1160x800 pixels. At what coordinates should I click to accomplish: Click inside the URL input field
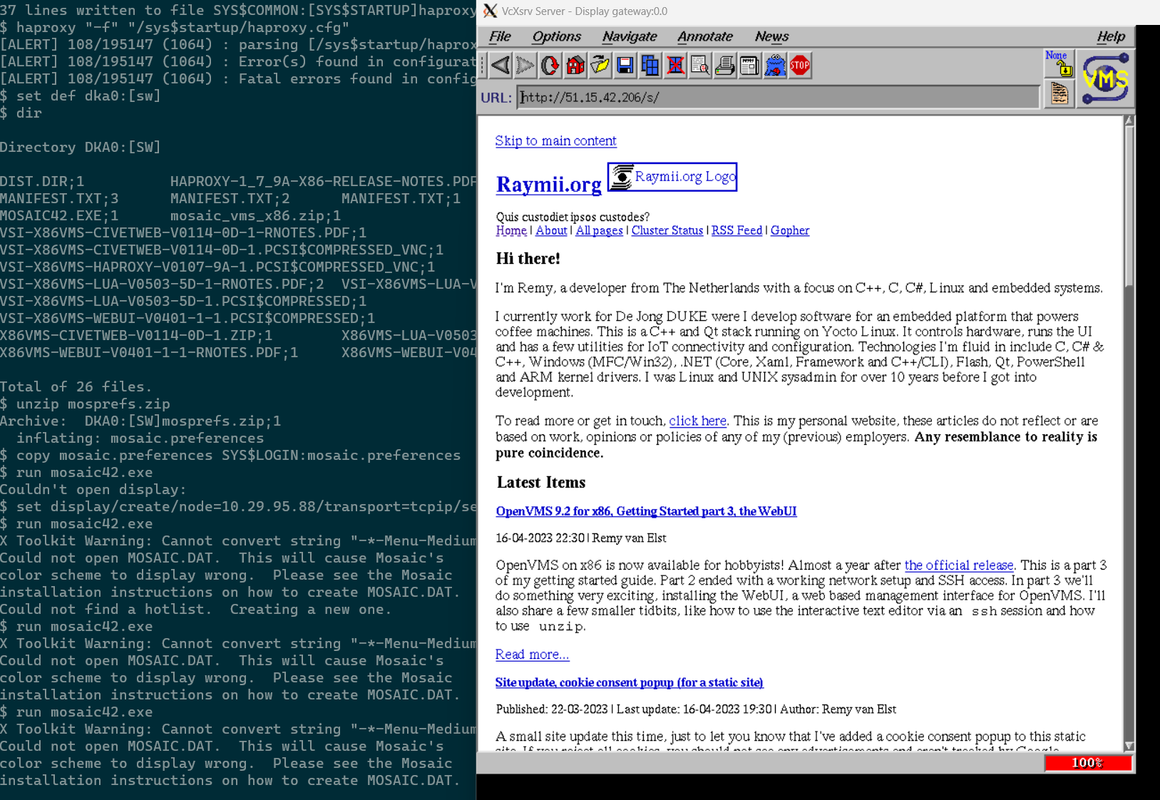(778, 97)
